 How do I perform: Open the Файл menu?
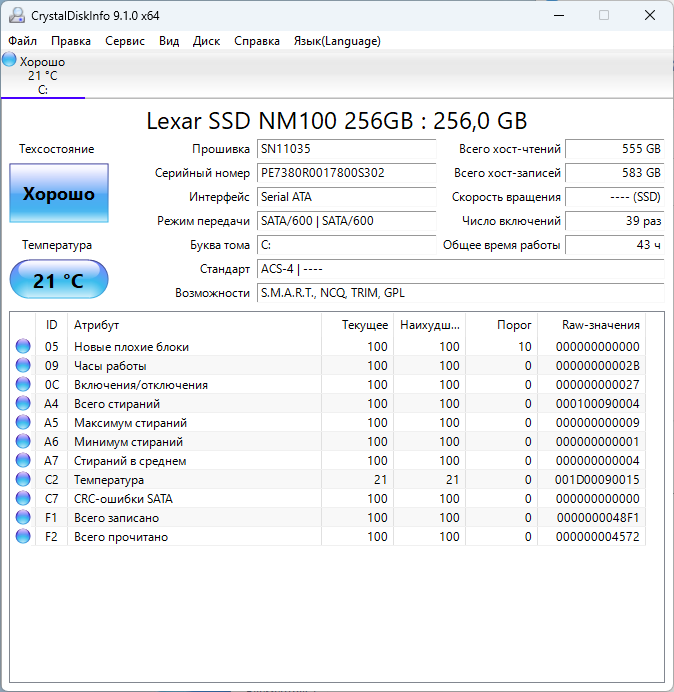click(23, 41)
